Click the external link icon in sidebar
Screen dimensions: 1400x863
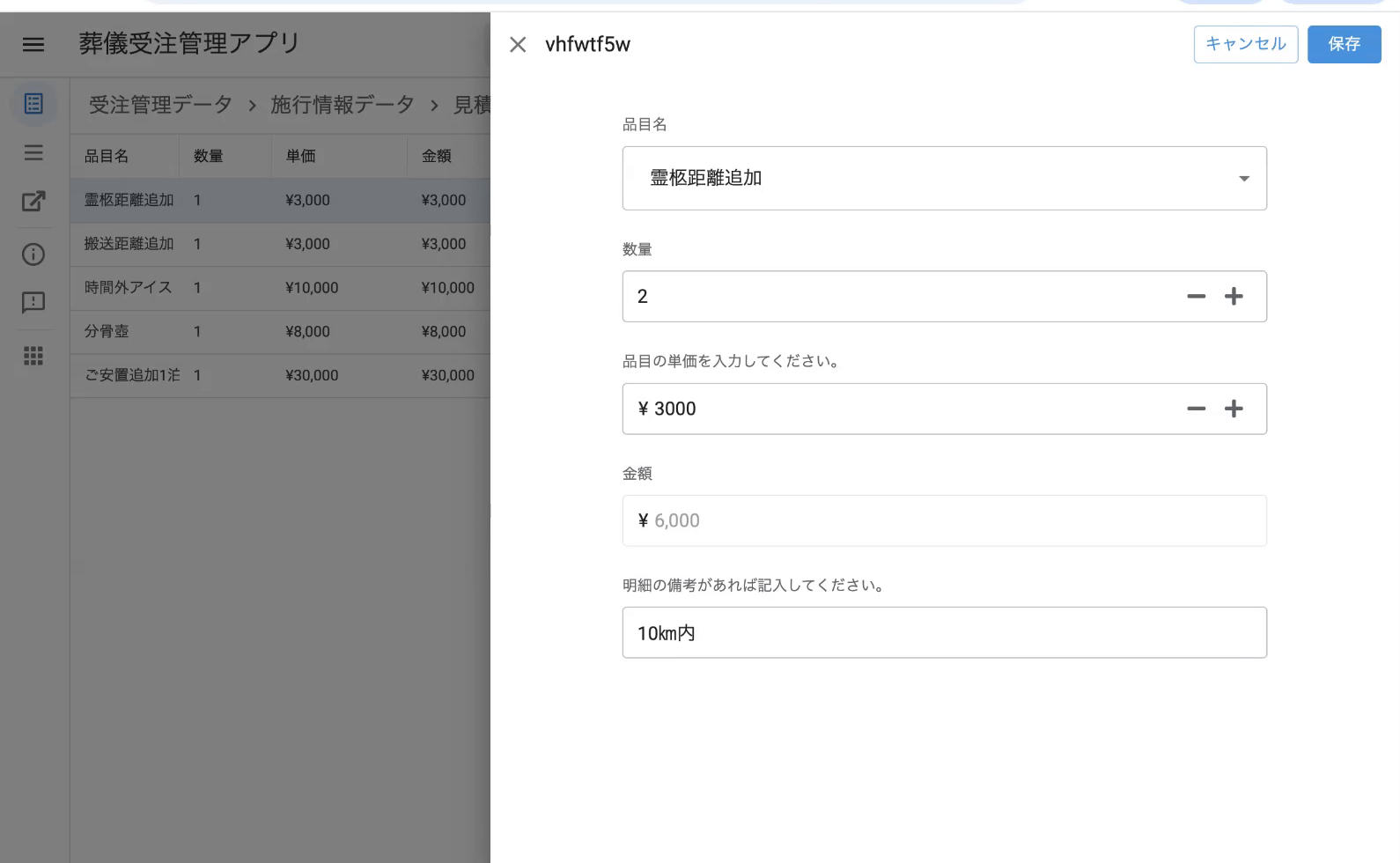pyautogui.click(x=33, y=202)
